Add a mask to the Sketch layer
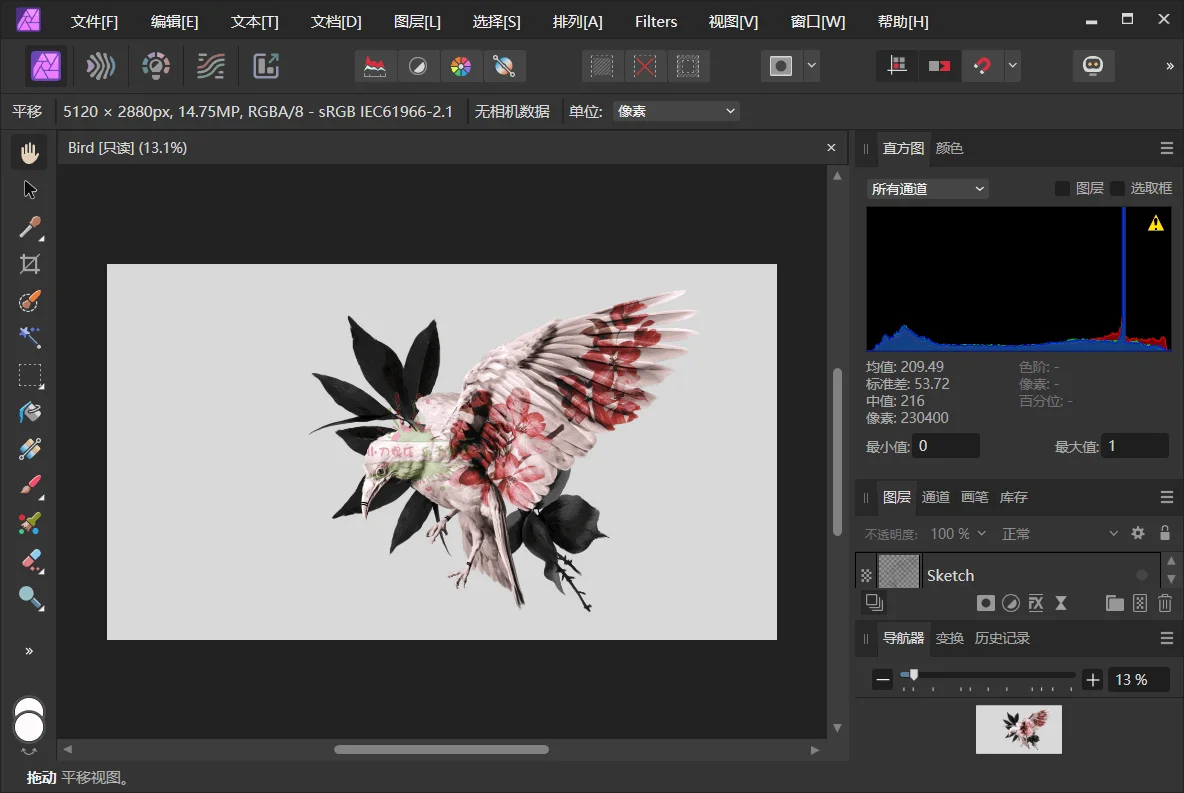 [x=985, y=602]
